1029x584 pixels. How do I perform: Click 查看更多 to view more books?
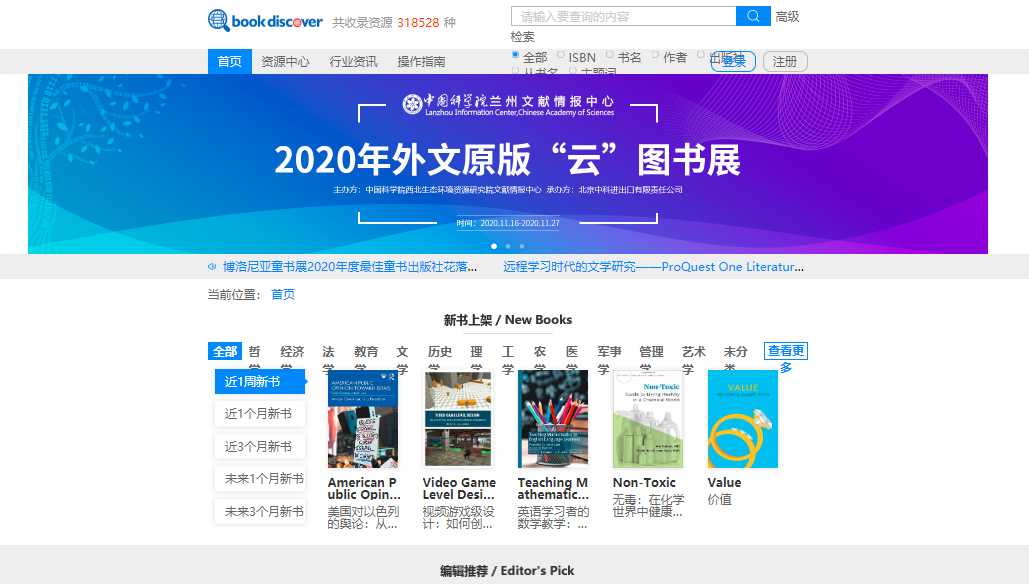click(x=786, y=352)
